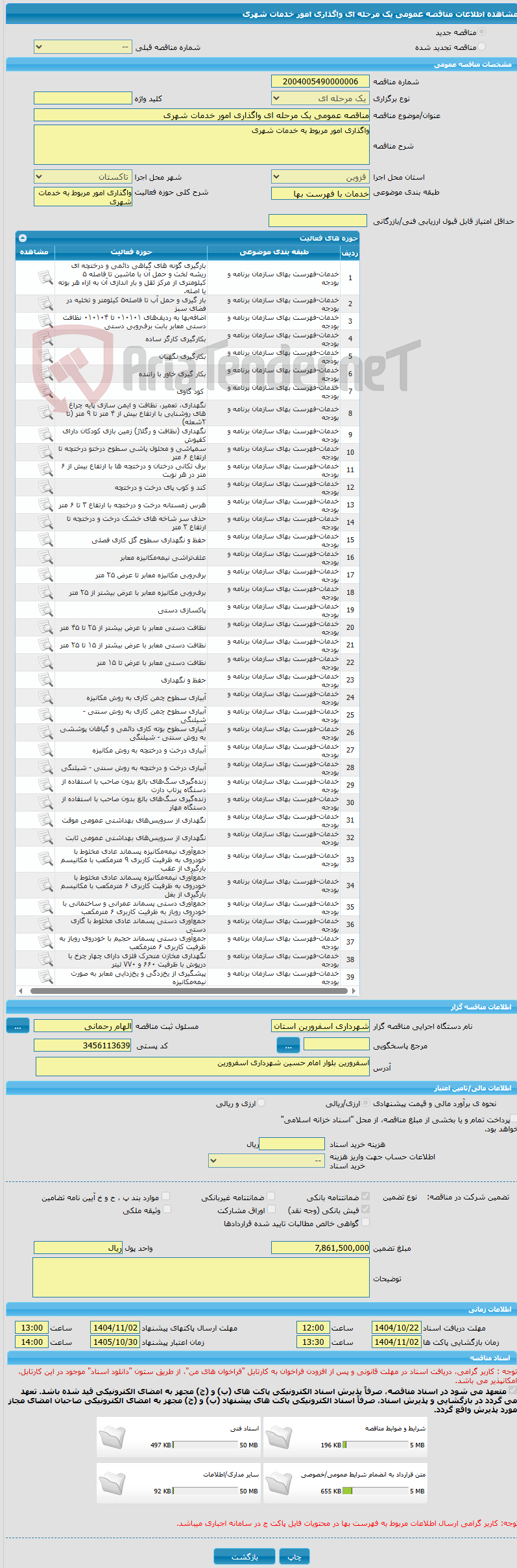Toggle the ضمانتنامه بانکی checkbox

coord(365,1196)
